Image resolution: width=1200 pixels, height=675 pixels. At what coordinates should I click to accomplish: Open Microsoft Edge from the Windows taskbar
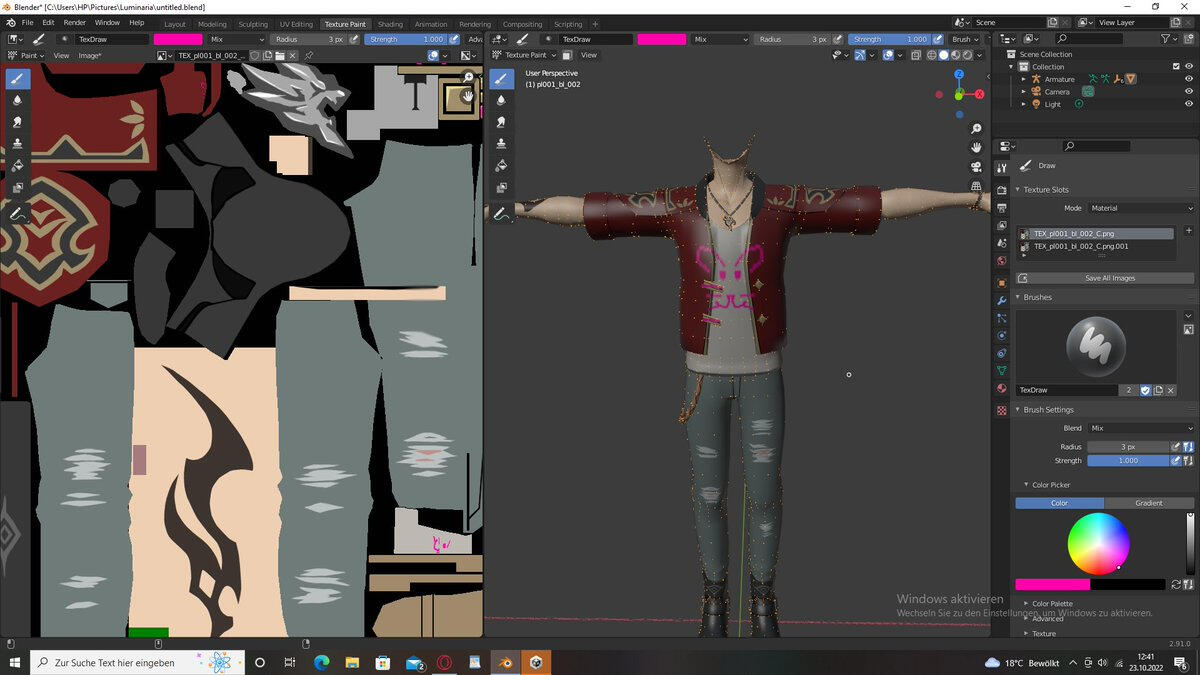[321, 662]
